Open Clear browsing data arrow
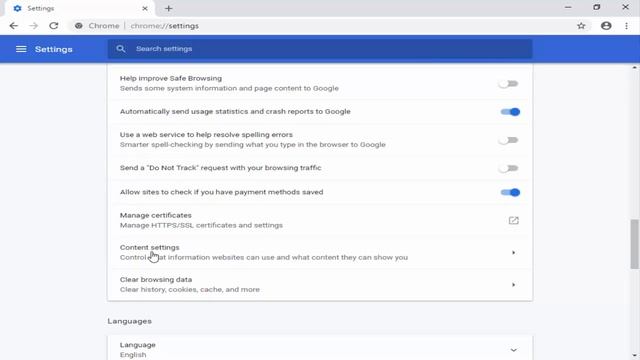The height and width of the screenshot is (360, 640). pyautogui.click(x=513, y=284)
